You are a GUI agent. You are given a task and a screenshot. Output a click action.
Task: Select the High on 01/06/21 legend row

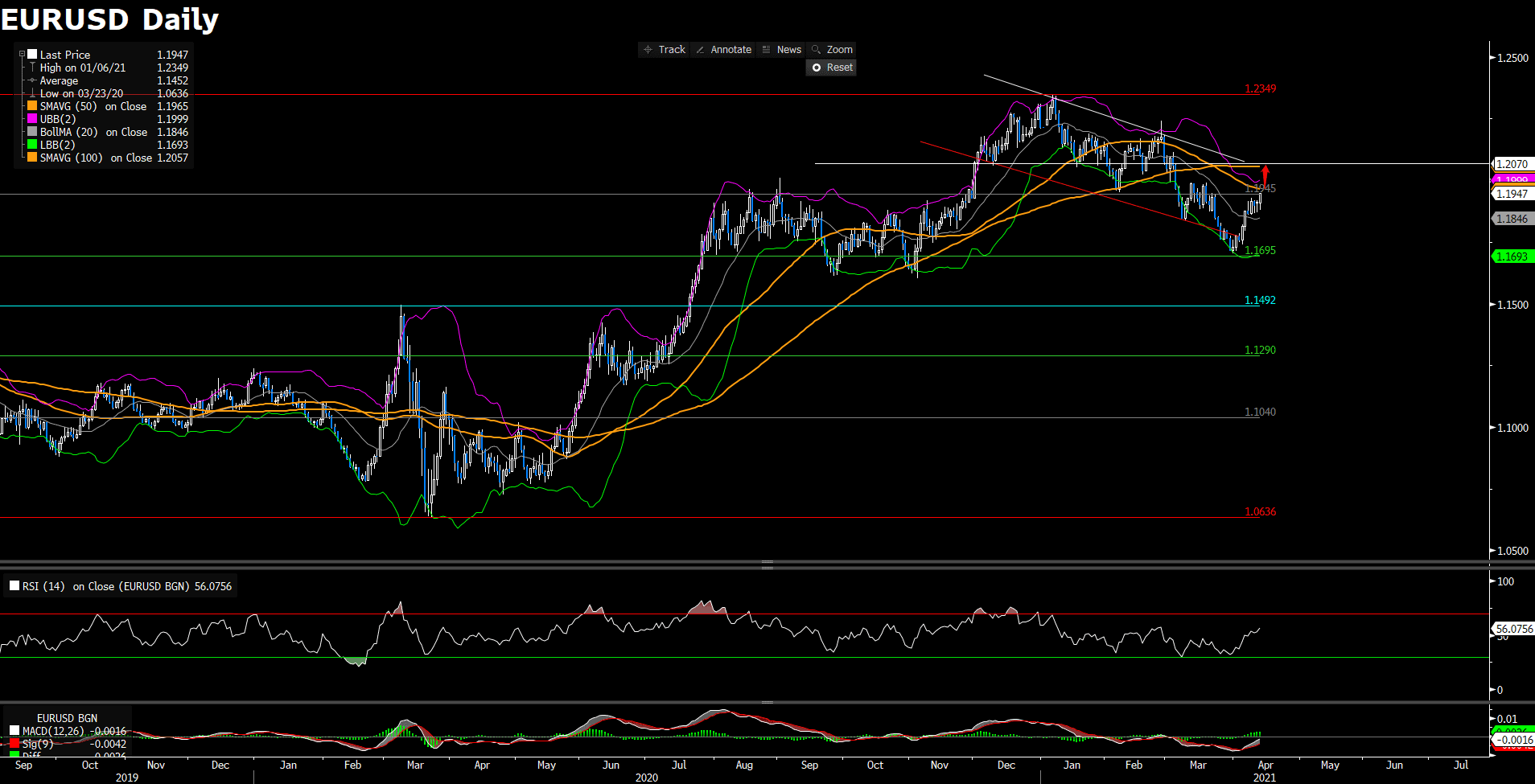(x=108, y=68)
